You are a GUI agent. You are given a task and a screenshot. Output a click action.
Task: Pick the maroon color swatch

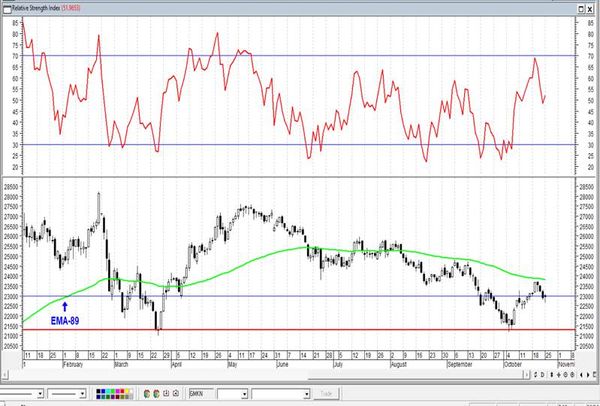(117, 397)
